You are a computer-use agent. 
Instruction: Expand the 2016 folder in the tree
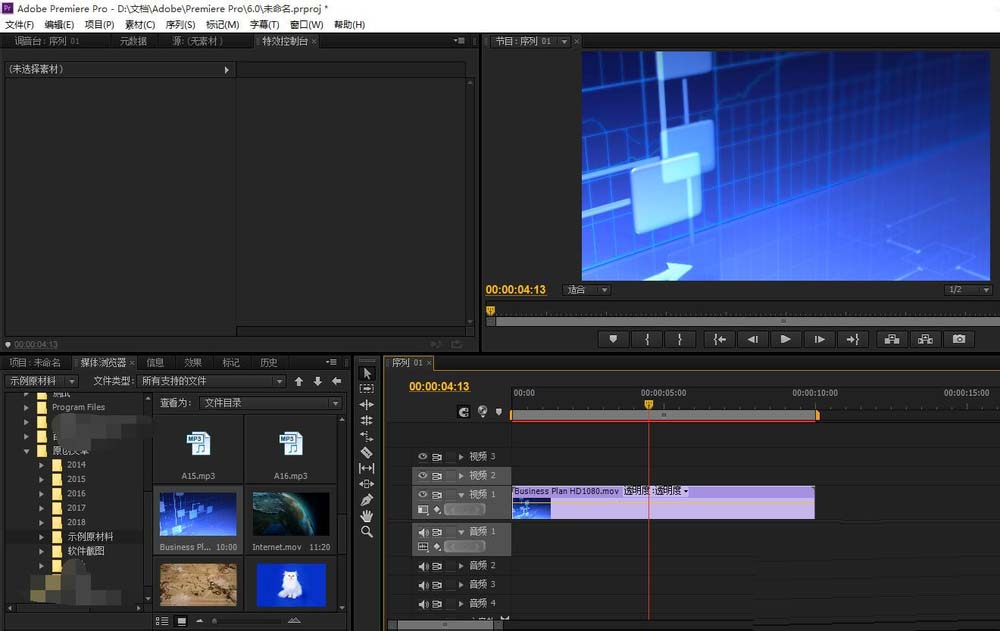42,494
